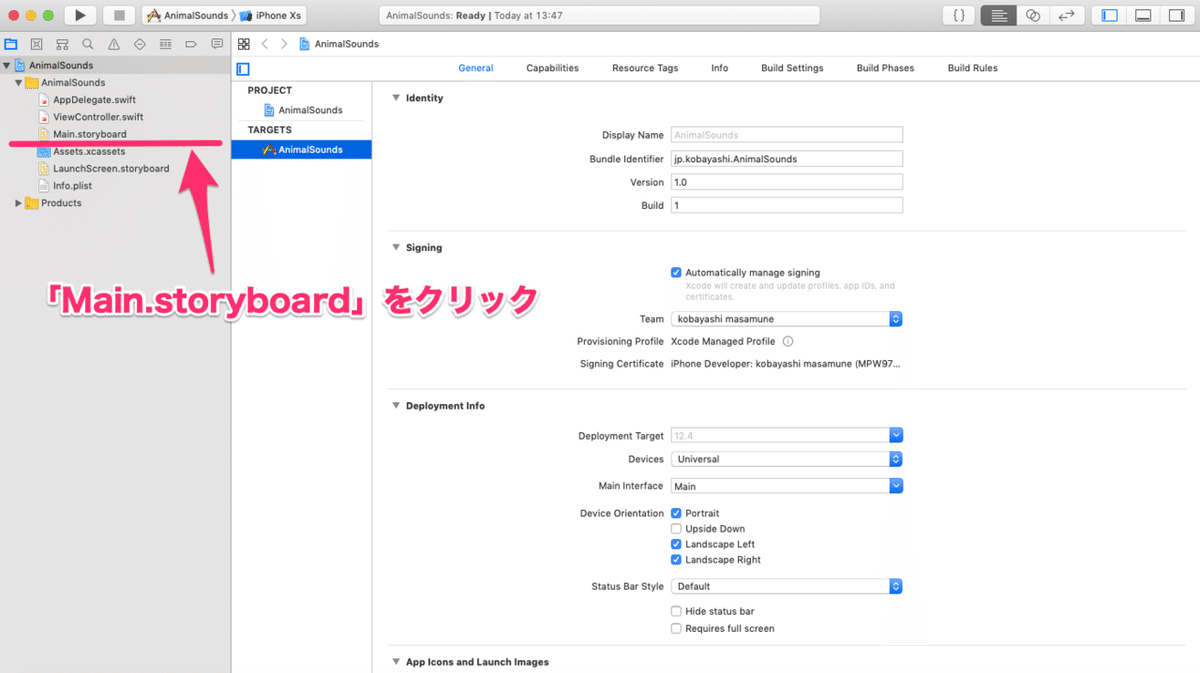Switch to the Build Phases tab

885,68
